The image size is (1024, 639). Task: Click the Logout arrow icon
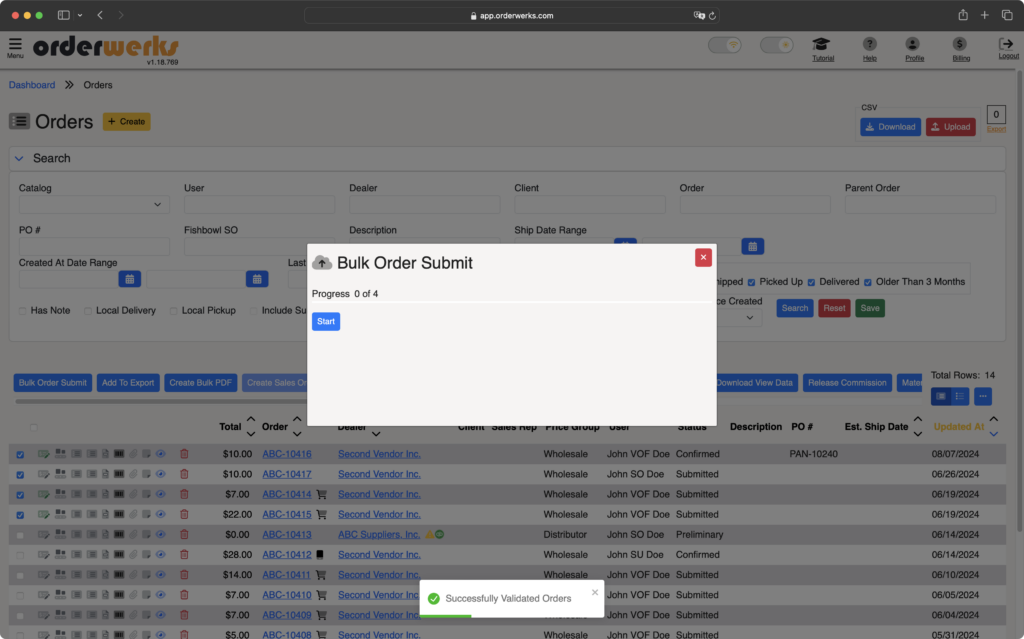[x=1006, y=44]
